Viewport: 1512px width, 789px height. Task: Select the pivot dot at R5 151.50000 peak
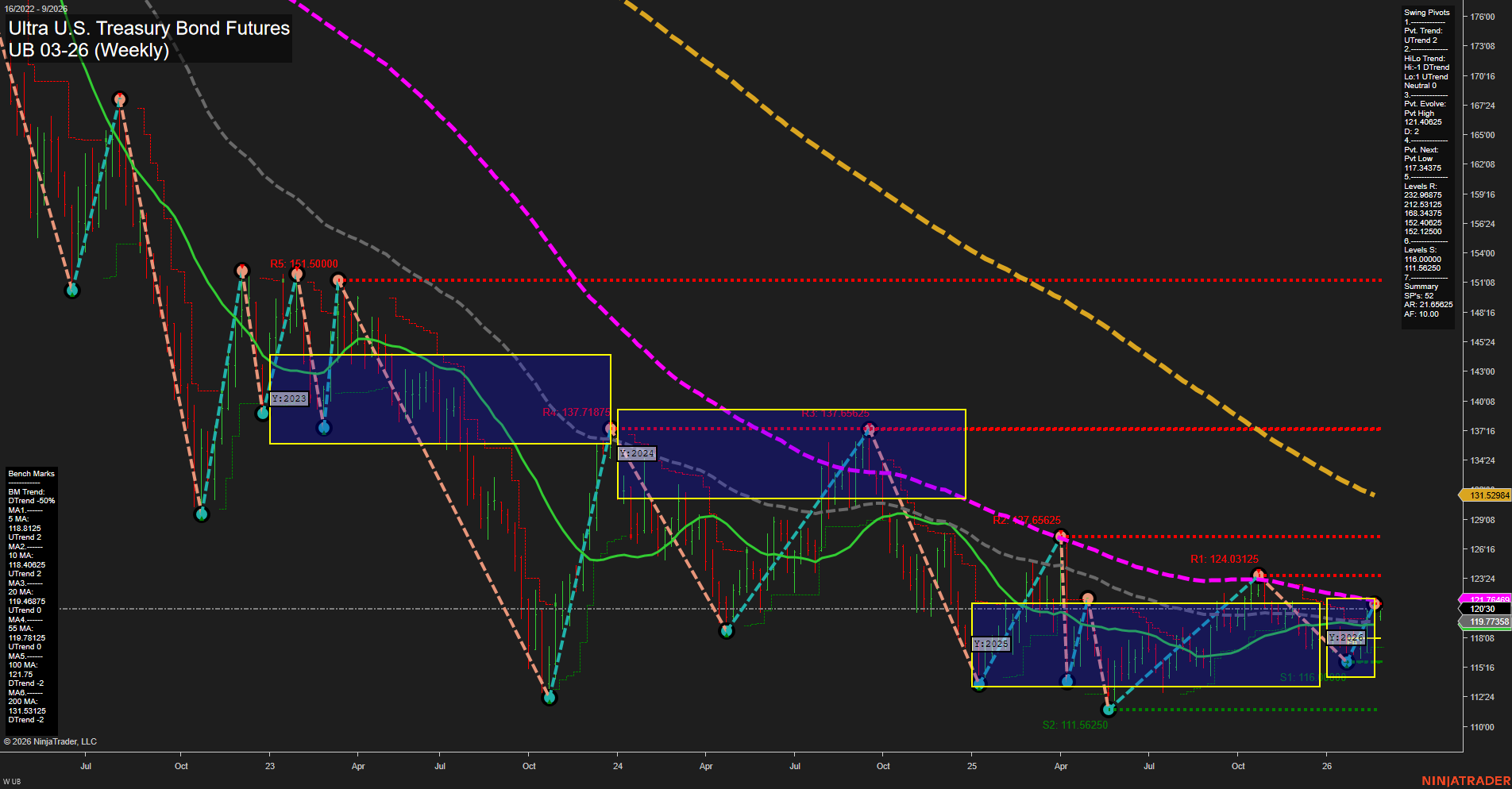tap(297, 273)
